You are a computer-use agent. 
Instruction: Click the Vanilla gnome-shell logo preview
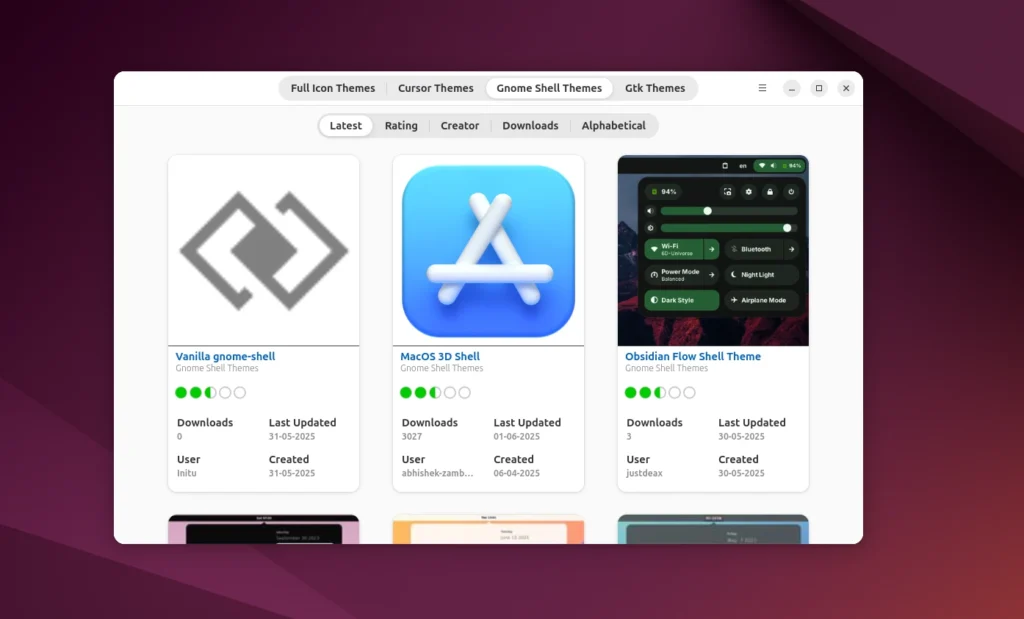tap(263, 249)
